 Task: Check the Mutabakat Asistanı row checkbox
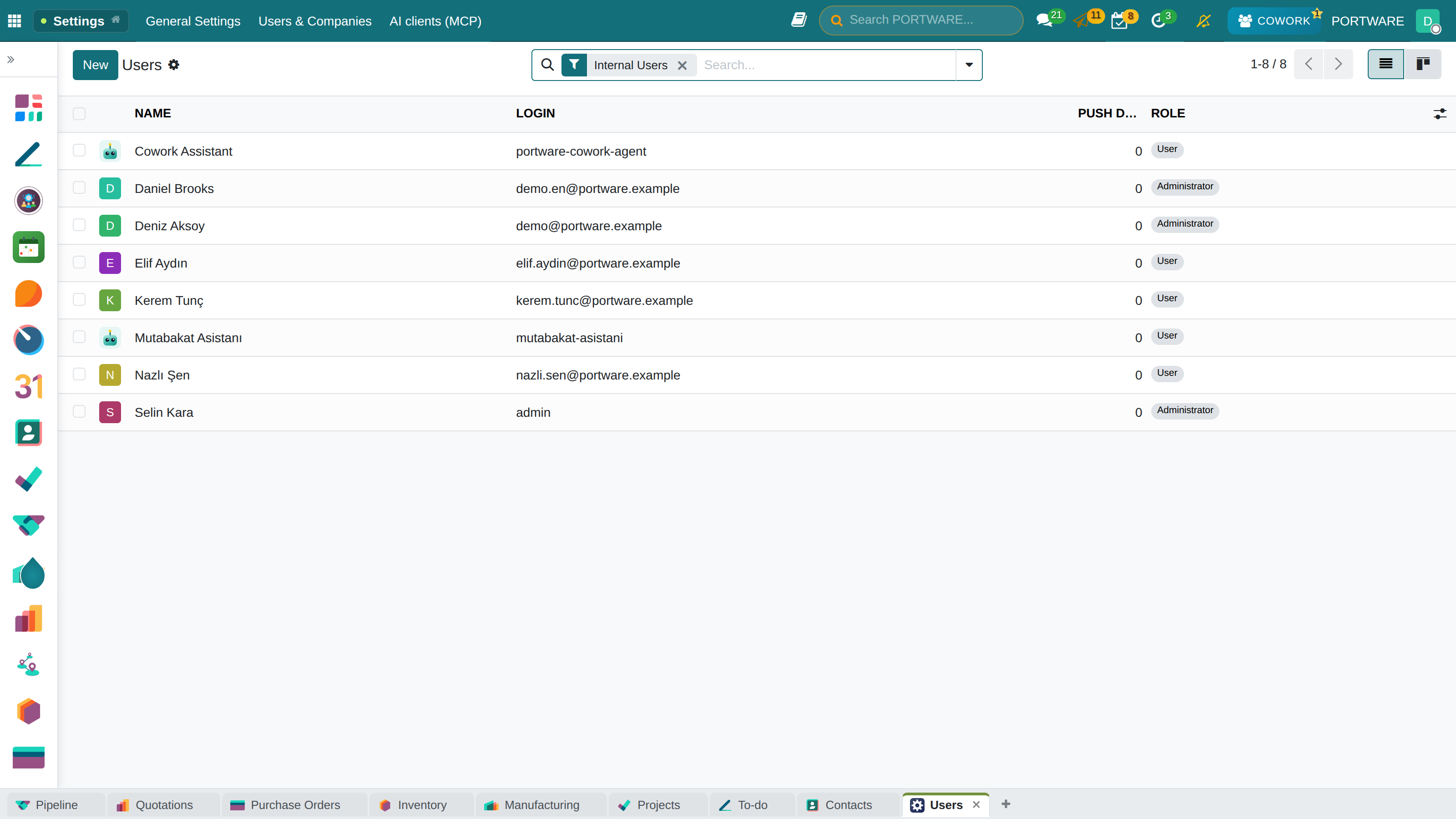click(x=79, y=337)
